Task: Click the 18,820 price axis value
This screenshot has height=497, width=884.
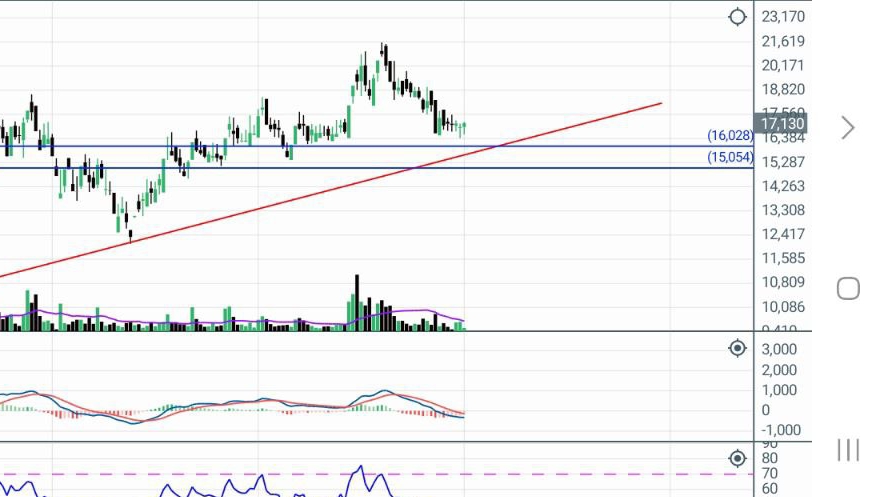Action: tap(783, 89)
